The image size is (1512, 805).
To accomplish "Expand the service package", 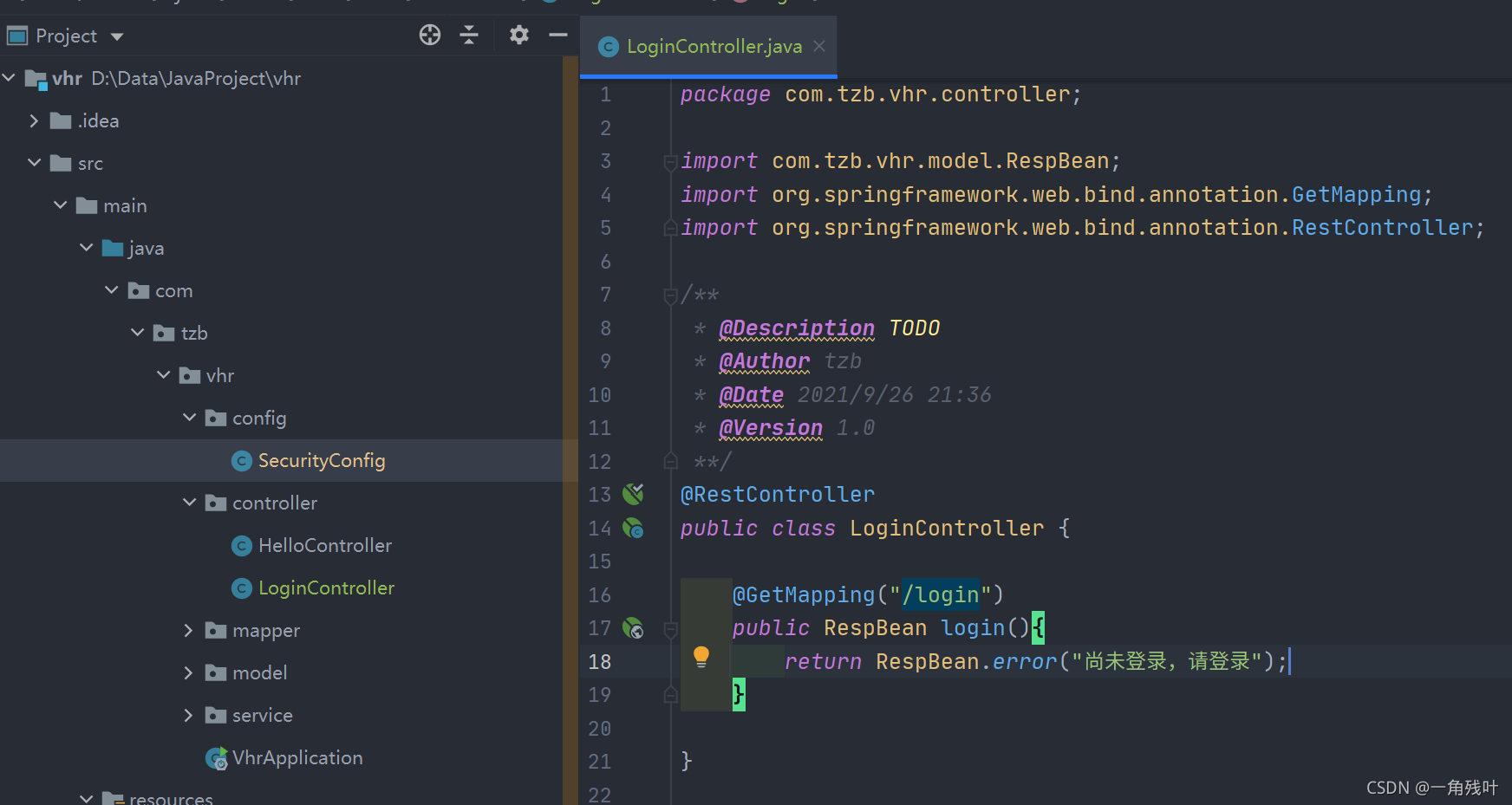I will (x=189, y=715).
